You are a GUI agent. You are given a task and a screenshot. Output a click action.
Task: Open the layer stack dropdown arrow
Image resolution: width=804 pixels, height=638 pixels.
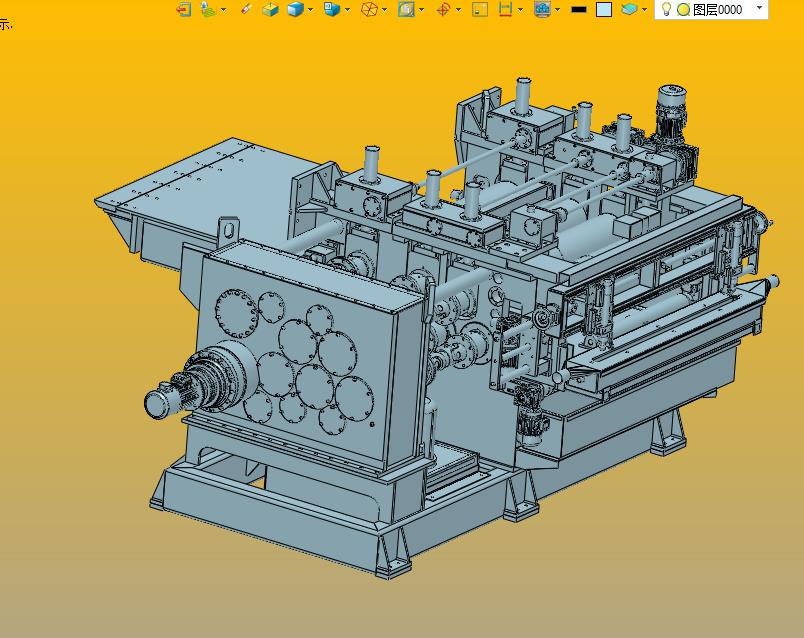[x=645, y=10]
